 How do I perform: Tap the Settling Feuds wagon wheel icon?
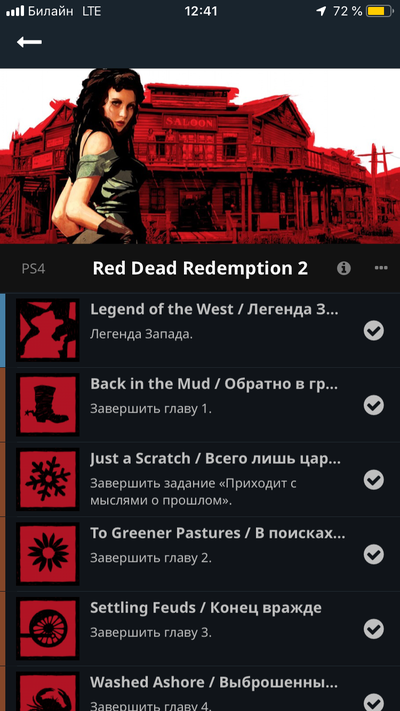[x=48, y=628]
